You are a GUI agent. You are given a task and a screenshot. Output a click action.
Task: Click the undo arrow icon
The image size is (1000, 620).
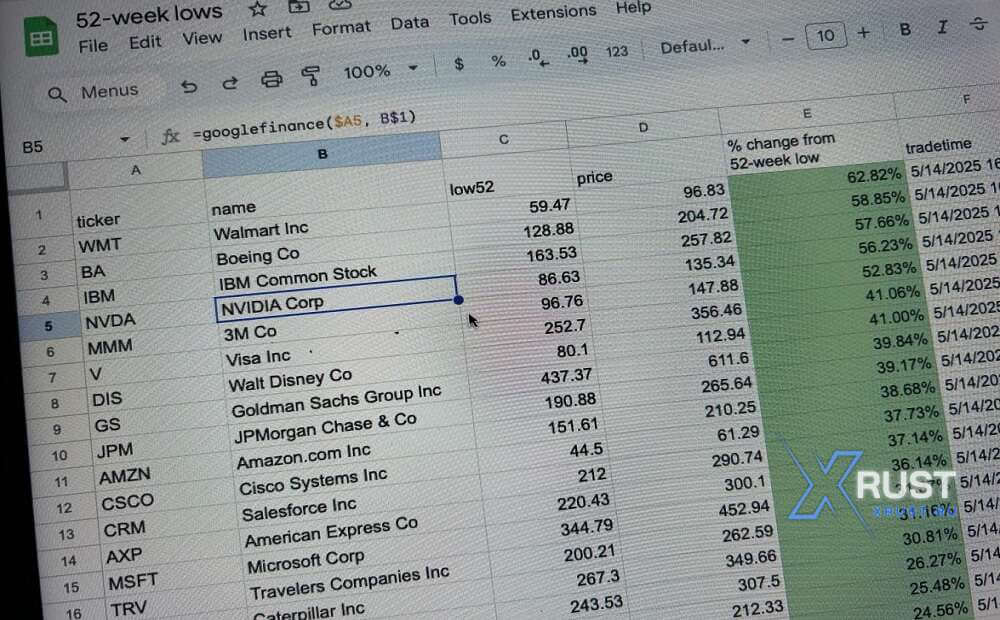pos(189,86)
